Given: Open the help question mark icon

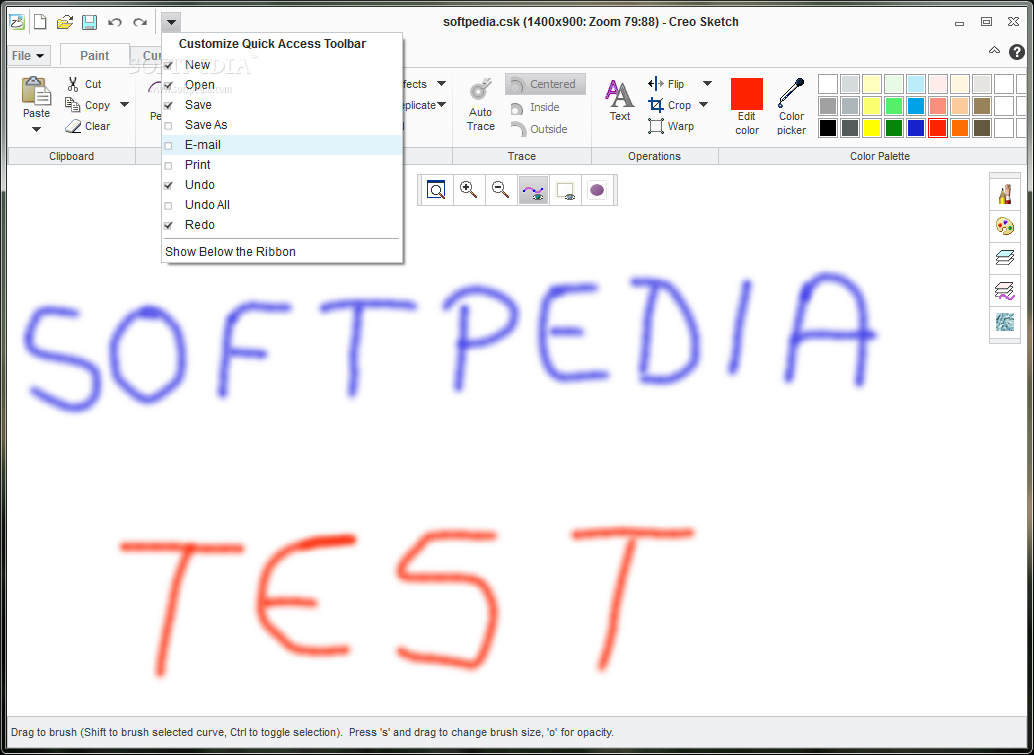Looking at the screenshot, I should click(1017, 51).
